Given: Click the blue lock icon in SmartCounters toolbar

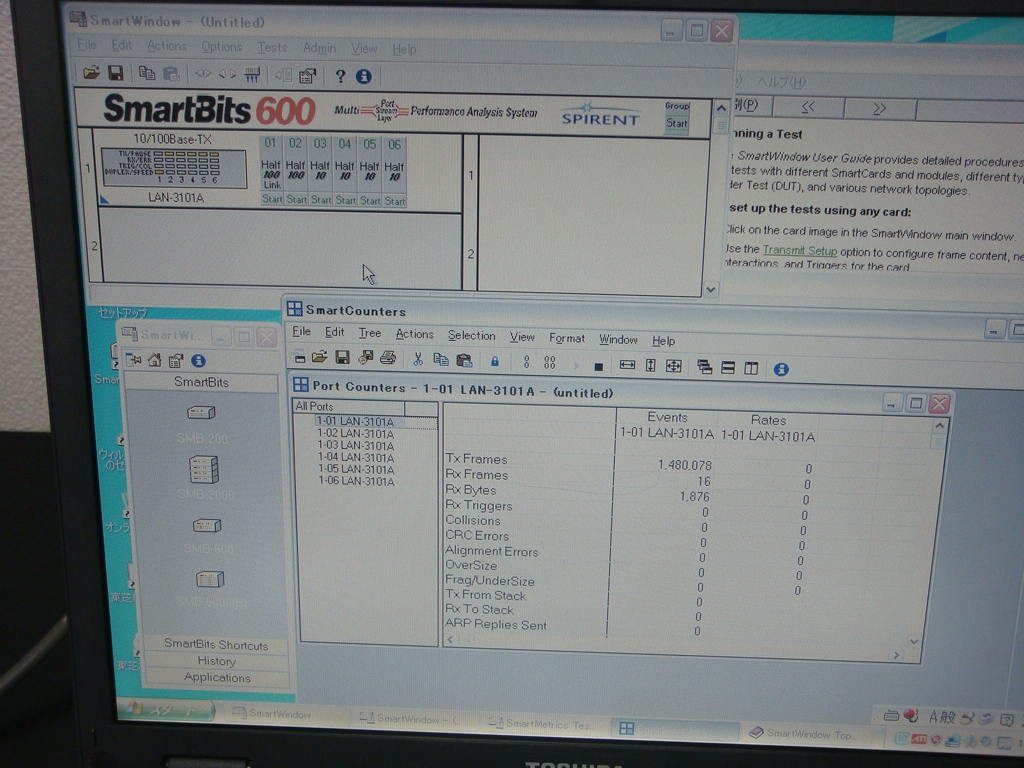Looking at the screenshot, I should [x=495, y=361].
